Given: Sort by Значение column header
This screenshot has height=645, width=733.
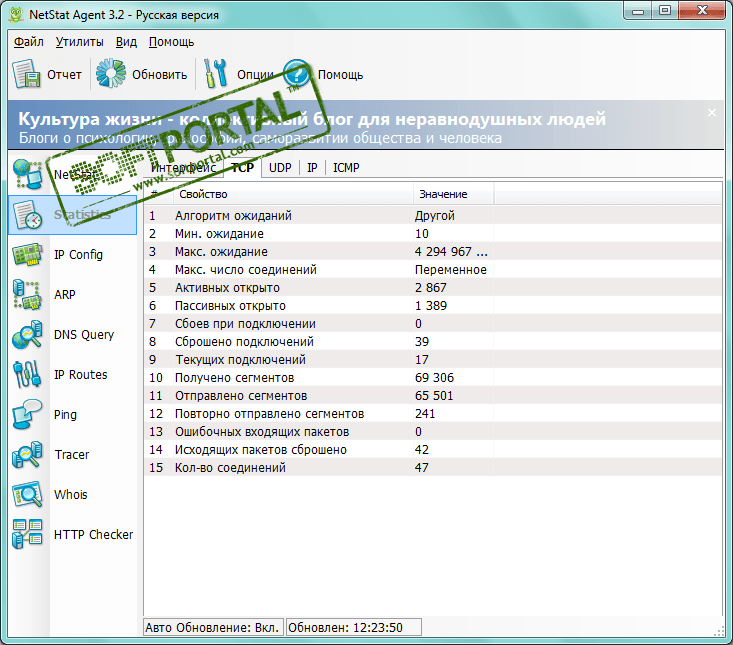Looking at the screenshot, I should pyautogui.click(x=453, y=194).
